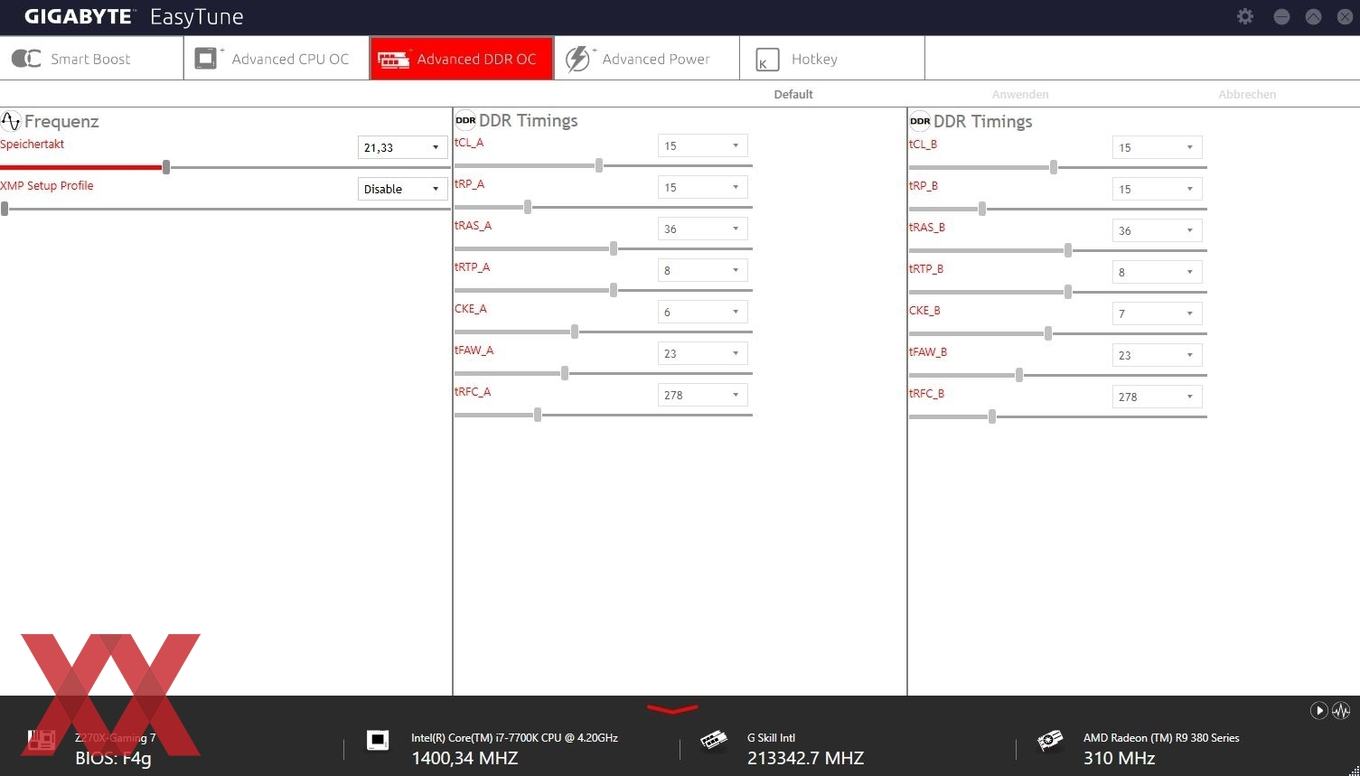Open the tFAW_B value dropdown
Image resolution: width=1360 pixels, height=776 pixels.
click(x=1157, y=355)
